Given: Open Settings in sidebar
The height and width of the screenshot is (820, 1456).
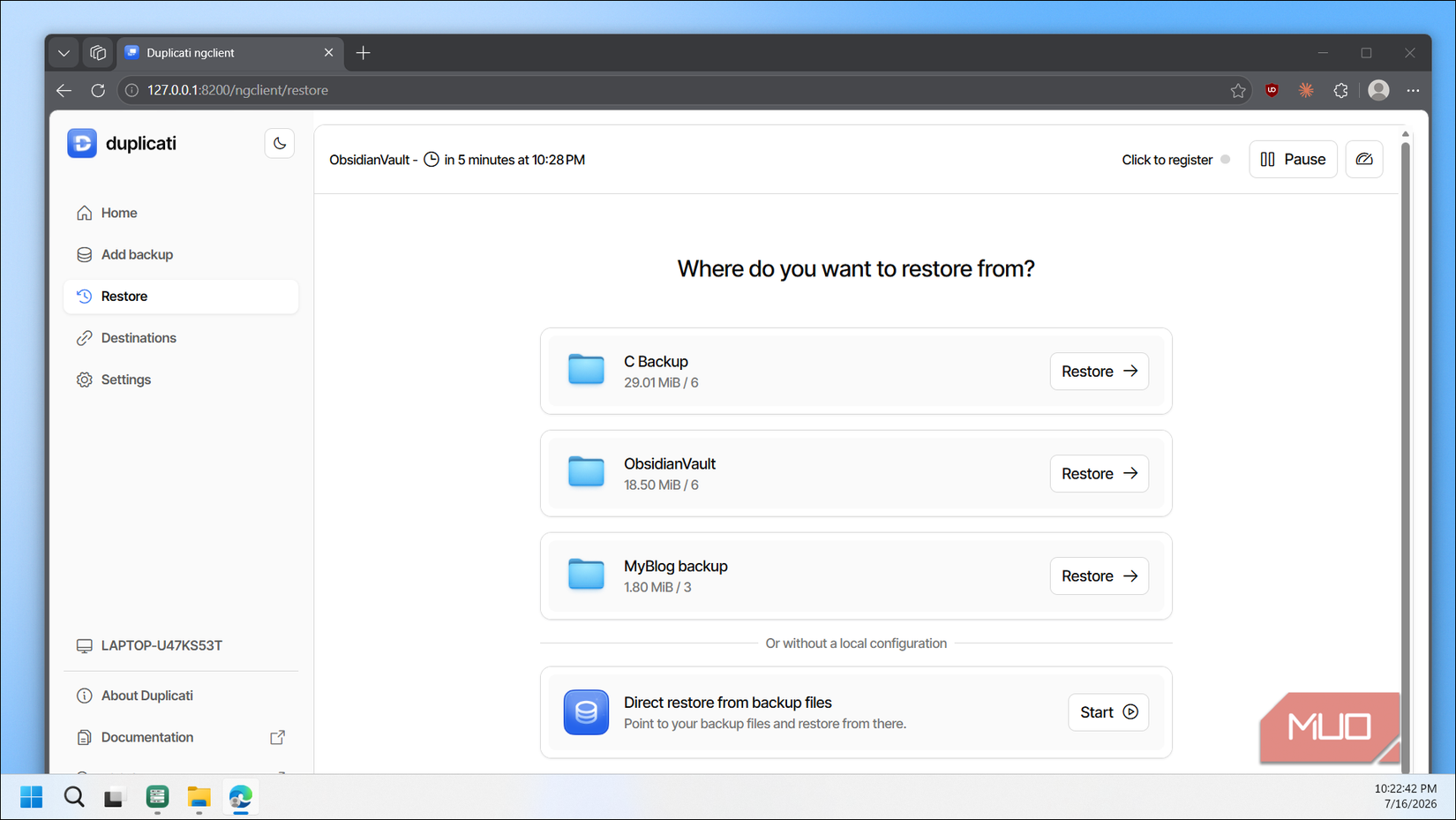Looking at the screenshot, I should point(181,380).
